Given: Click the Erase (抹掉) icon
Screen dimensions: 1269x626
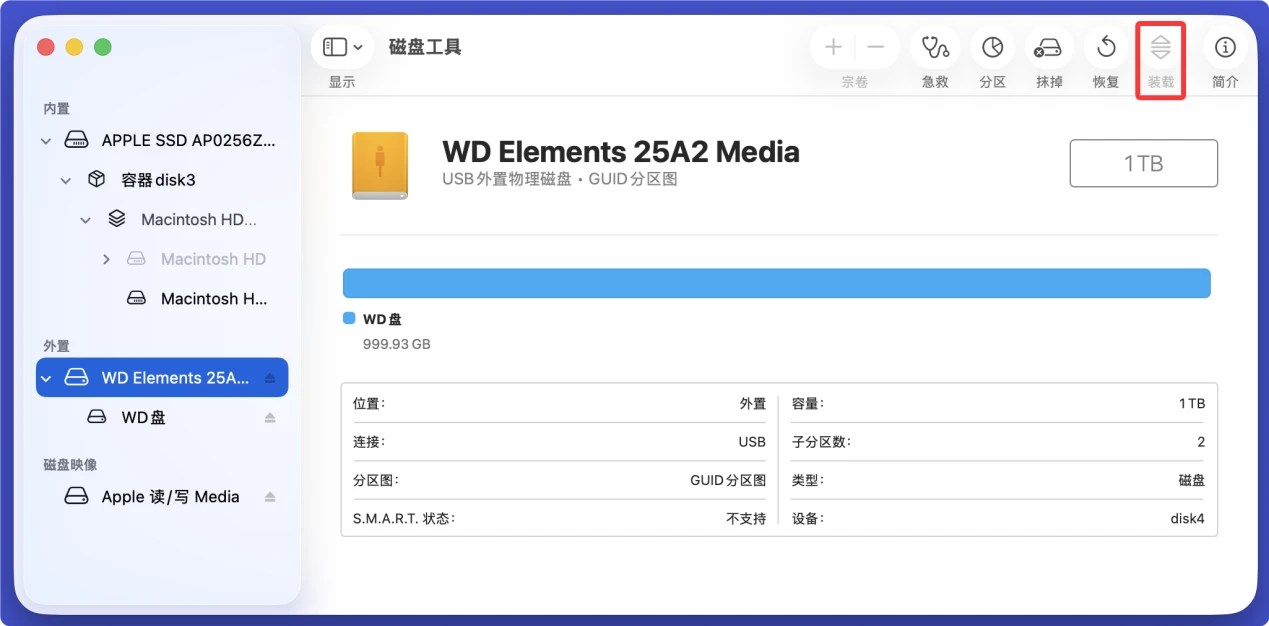Looking at the screenshot, I should click(x=1049, y=47).
